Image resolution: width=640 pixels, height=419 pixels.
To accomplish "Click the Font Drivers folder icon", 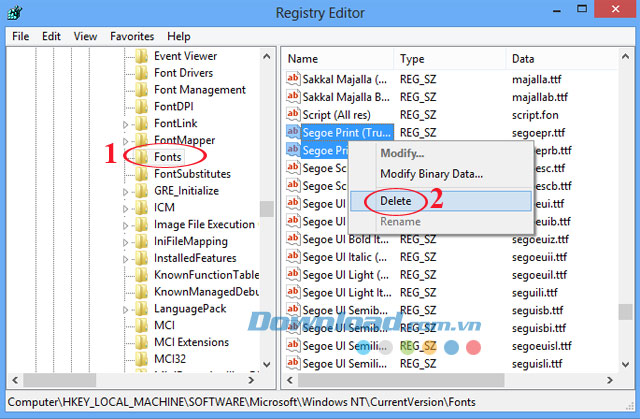I will 142,73.
